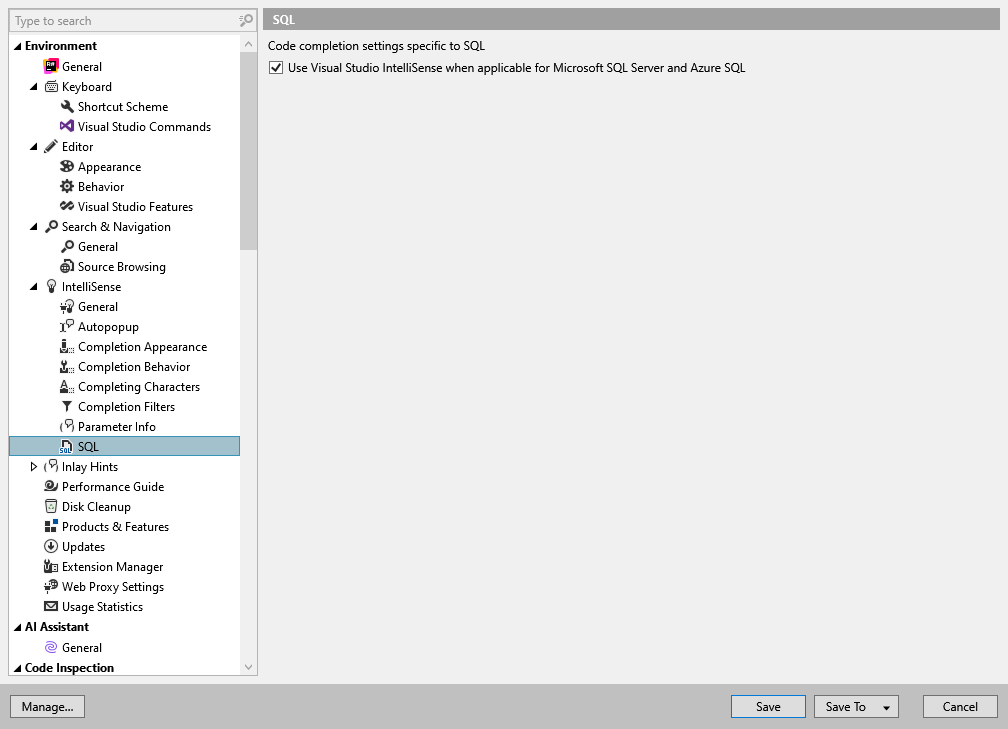The image size is (1008, 729).
Task: Expand the Inlay Hints node
Action: [x=33, y=466]
